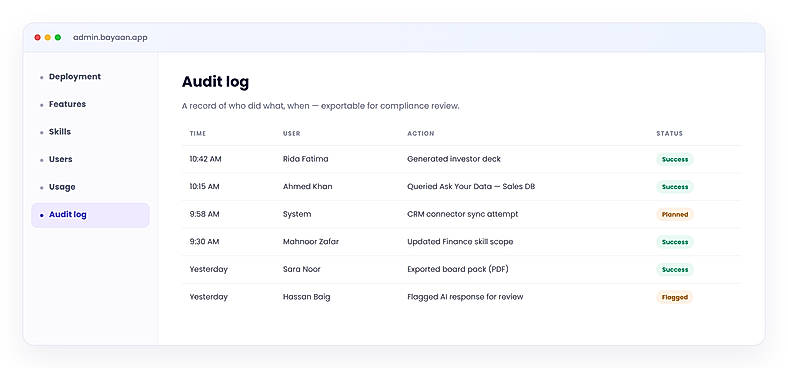Click the Exported board pack (PDF) entry
Screen dimensions: 788x368
click(x=458, y=269)
